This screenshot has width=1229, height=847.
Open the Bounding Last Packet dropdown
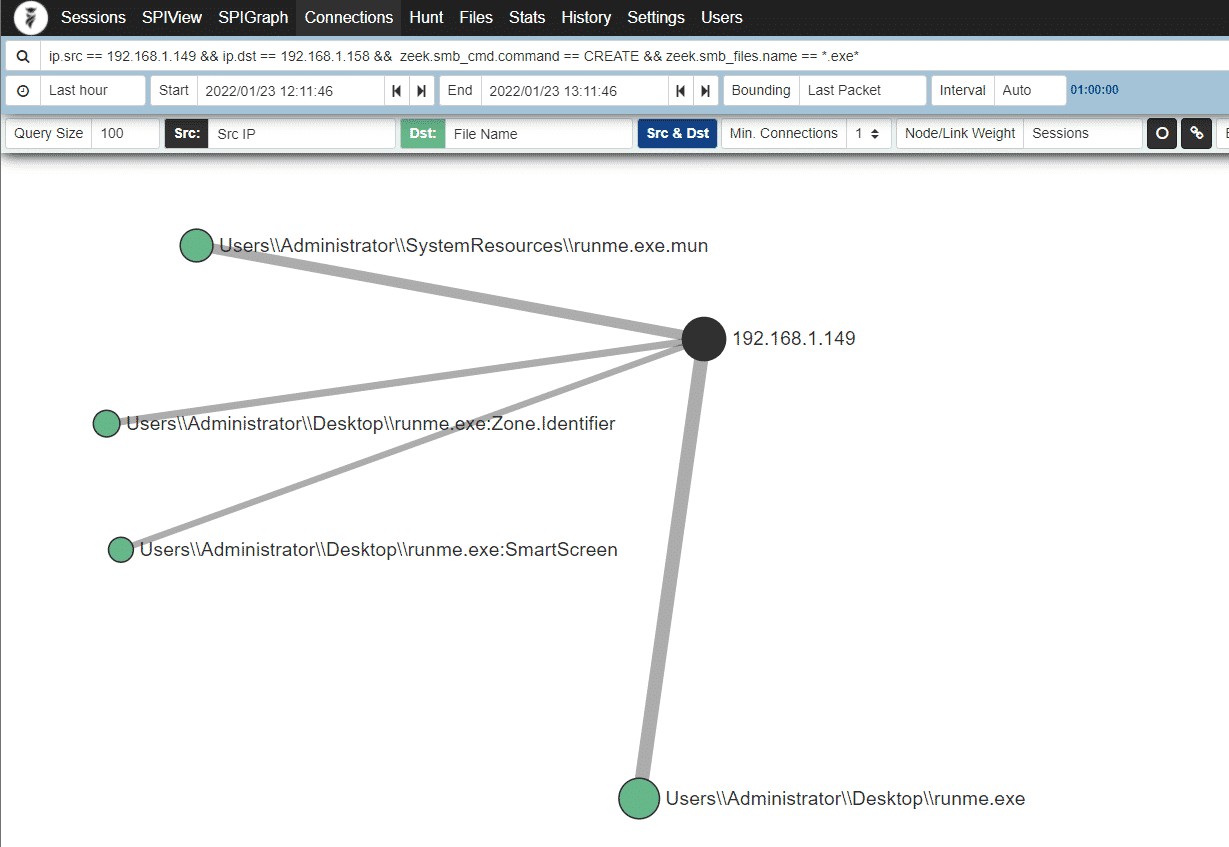click(862, 90)
